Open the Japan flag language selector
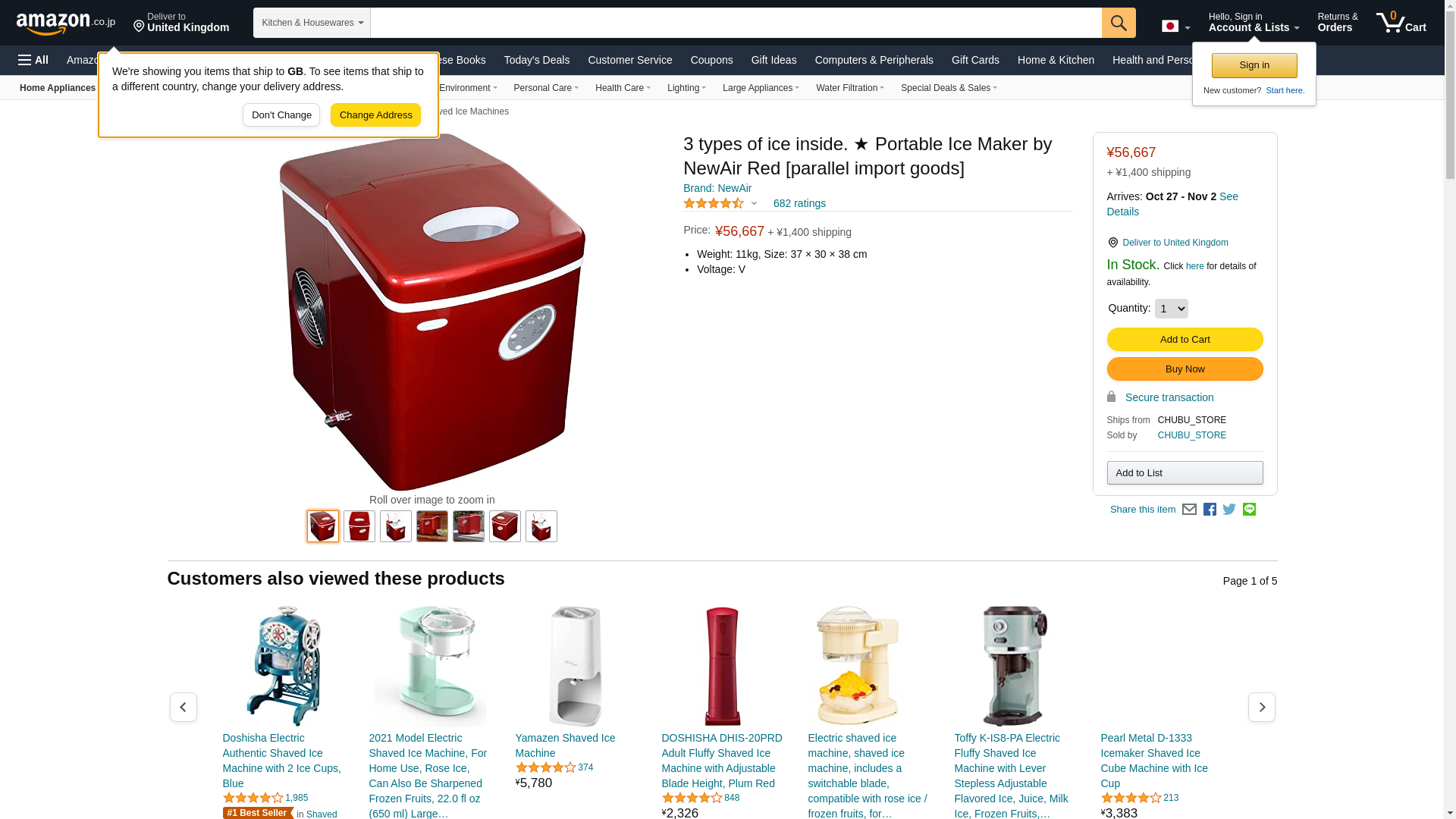 click(1175, 27)
